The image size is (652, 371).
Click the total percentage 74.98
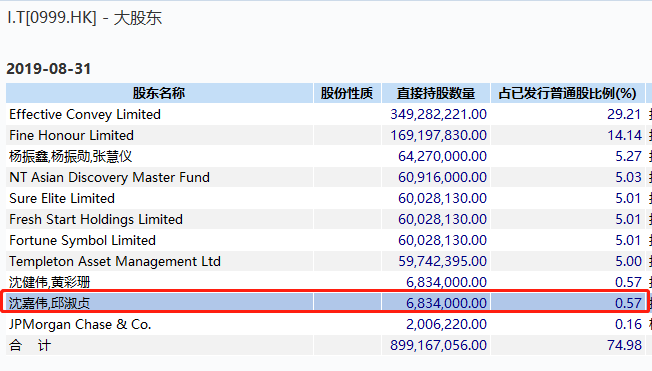coord(624,345)
